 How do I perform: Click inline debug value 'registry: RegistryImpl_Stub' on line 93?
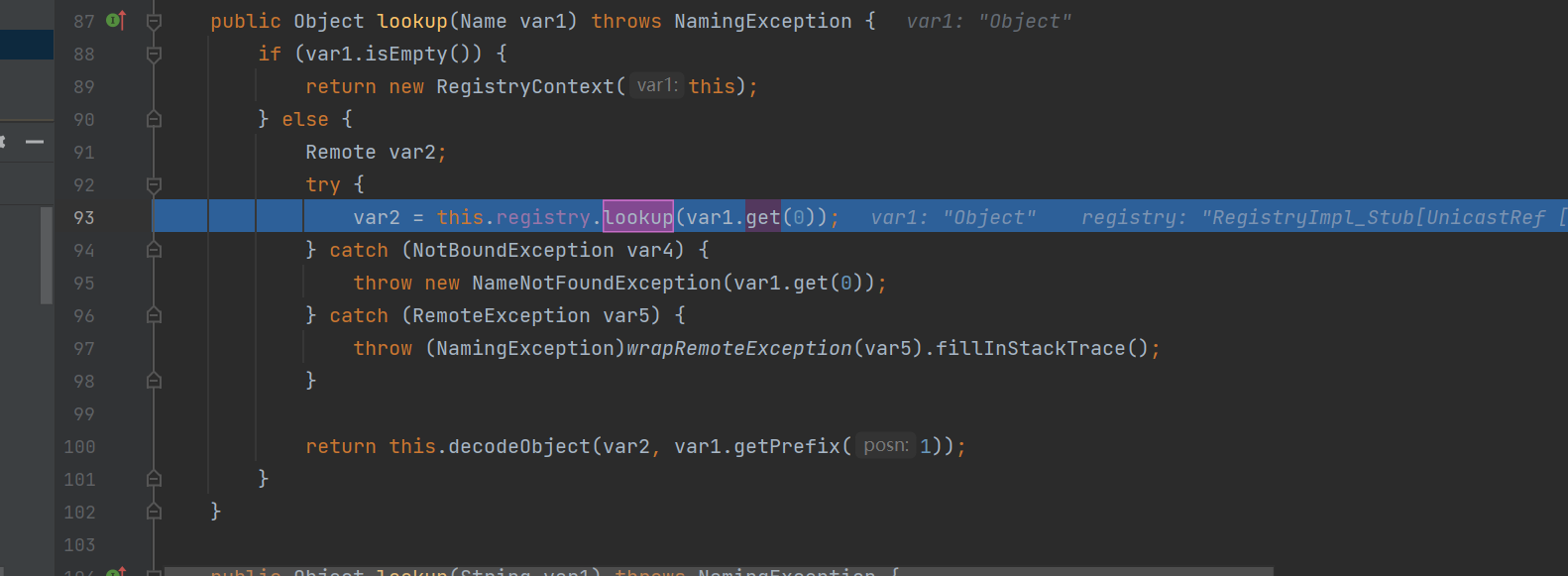[1323, 217]
